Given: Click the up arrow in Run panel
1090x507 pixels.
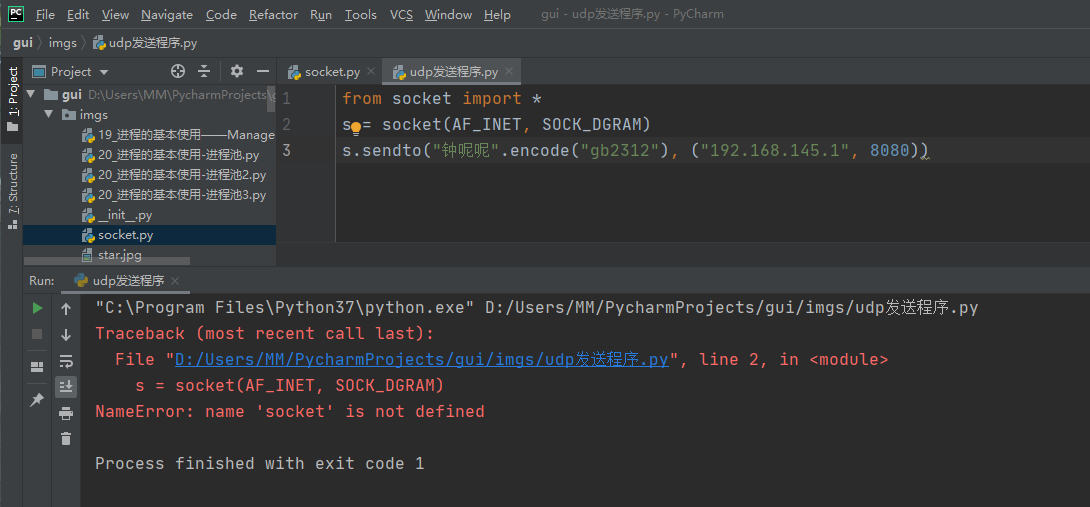Looking at the screenshot, I should click(x=66, y=308).
